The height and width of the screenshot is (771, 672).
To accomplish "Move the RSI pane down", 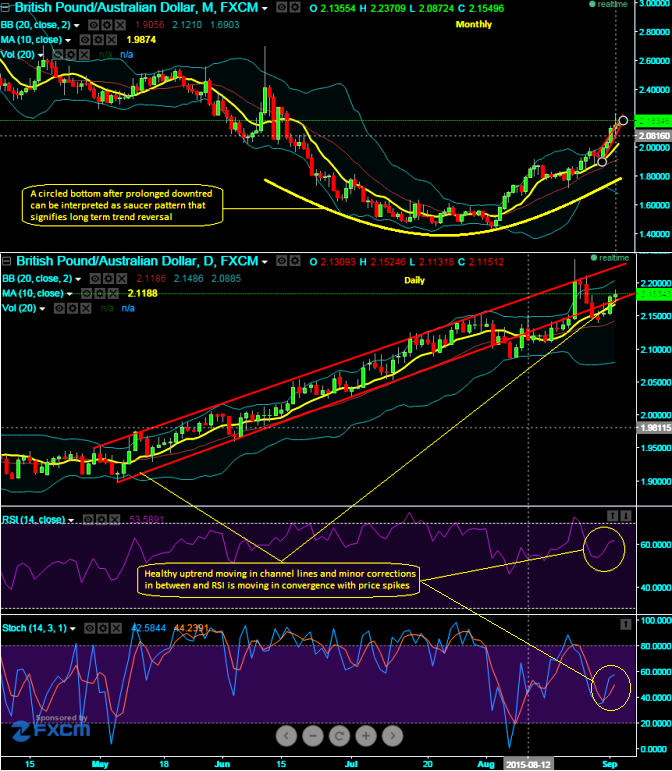I will point(625,515).
